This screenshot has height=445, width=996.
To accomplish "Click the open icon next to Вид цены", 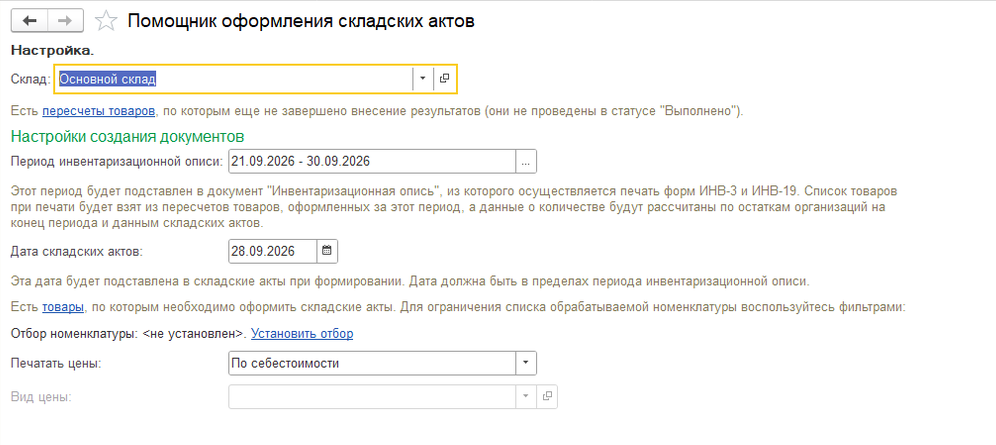I will click(547, 397).
